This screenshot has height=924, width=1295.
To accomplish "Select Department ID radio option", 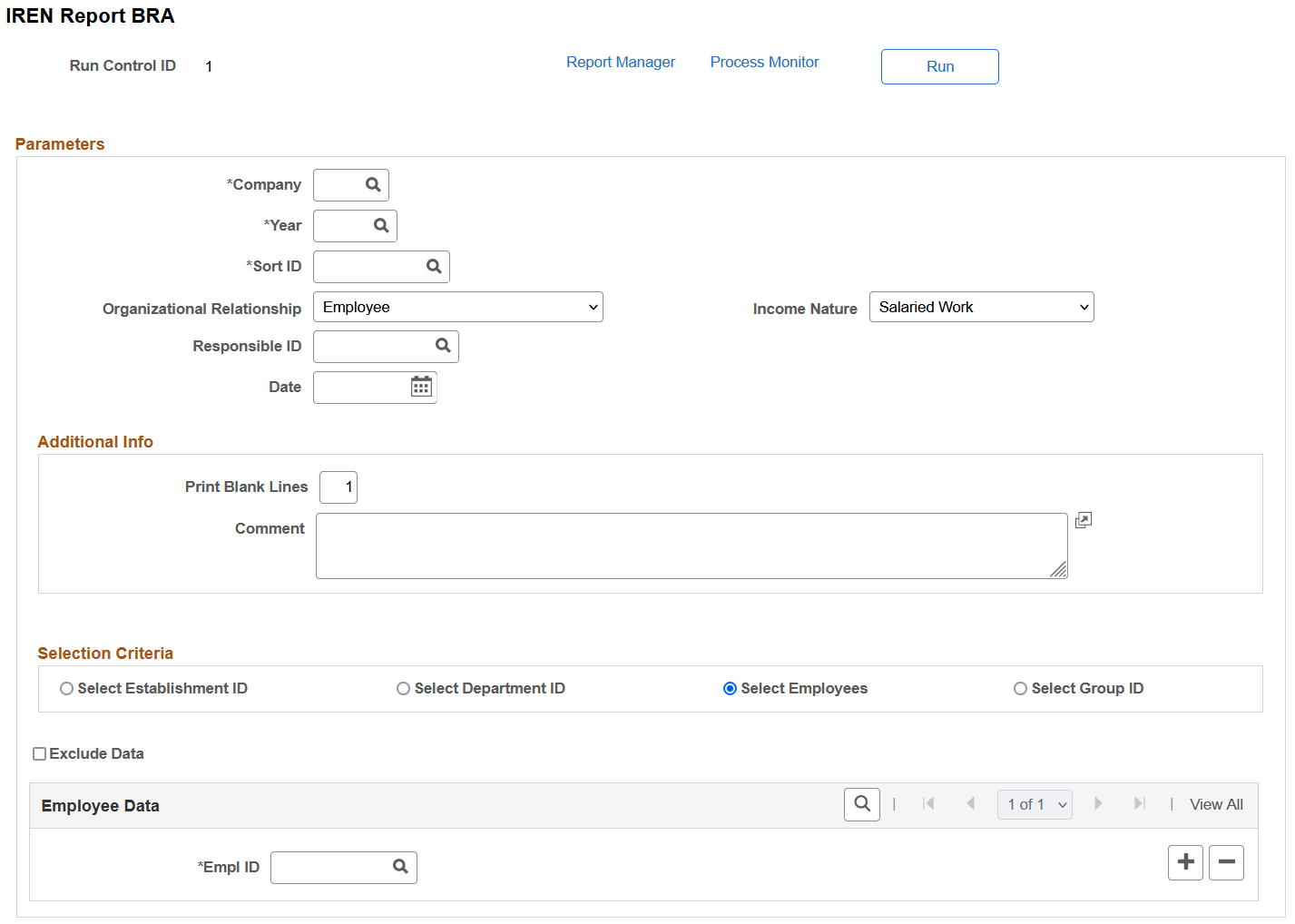I will pos(403,689).
